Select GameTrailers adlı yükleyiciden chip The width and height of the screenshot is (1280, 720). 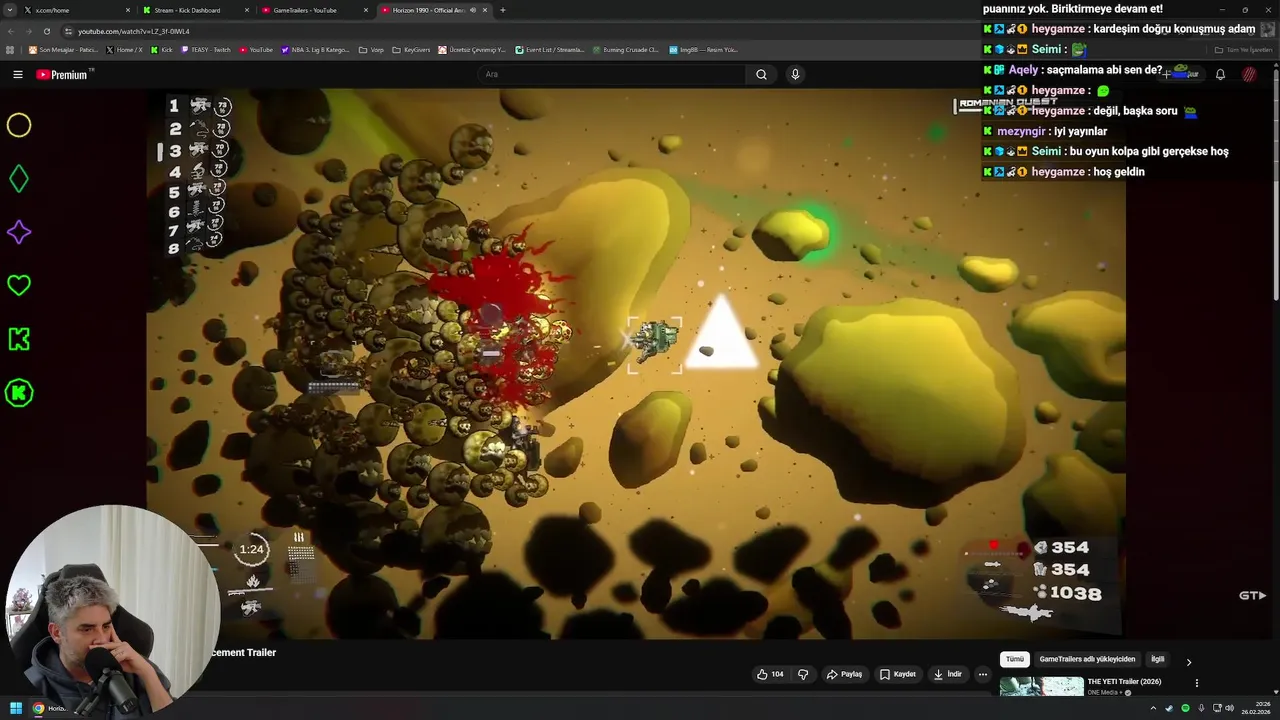[x=1087, y=660]
